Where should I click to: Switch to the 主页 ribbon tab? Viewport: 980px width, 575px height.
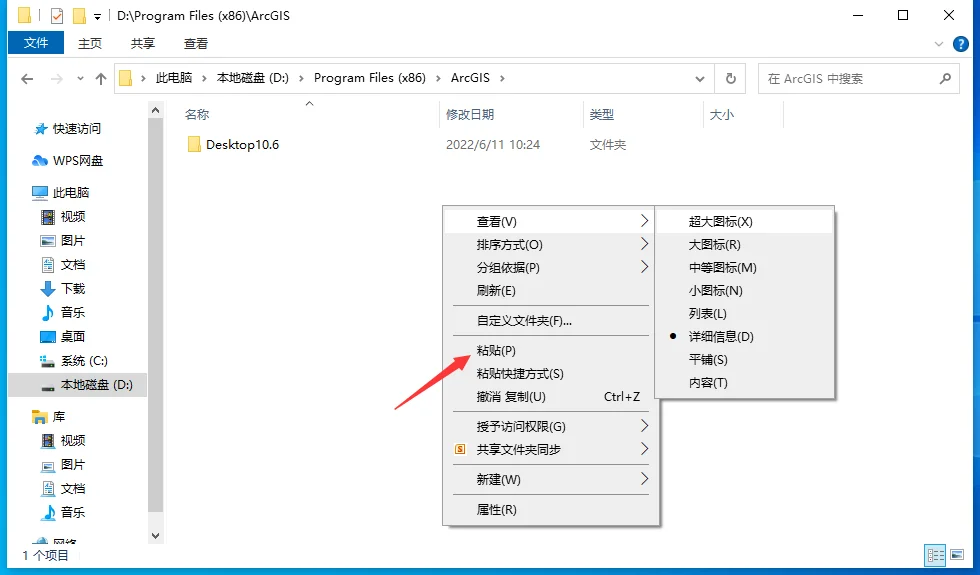tap(90, 43)
